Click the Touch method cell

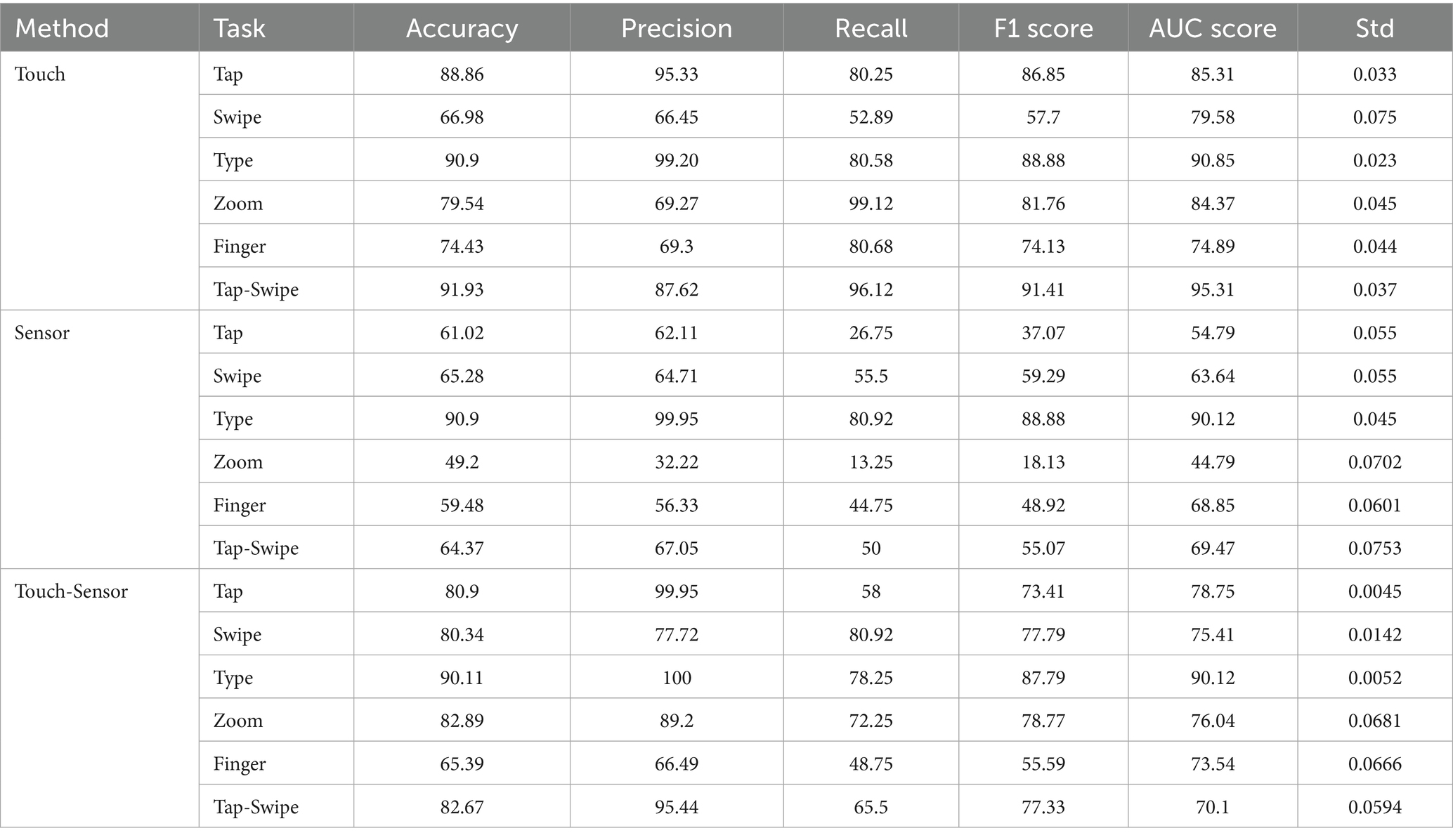click(40, 74)
